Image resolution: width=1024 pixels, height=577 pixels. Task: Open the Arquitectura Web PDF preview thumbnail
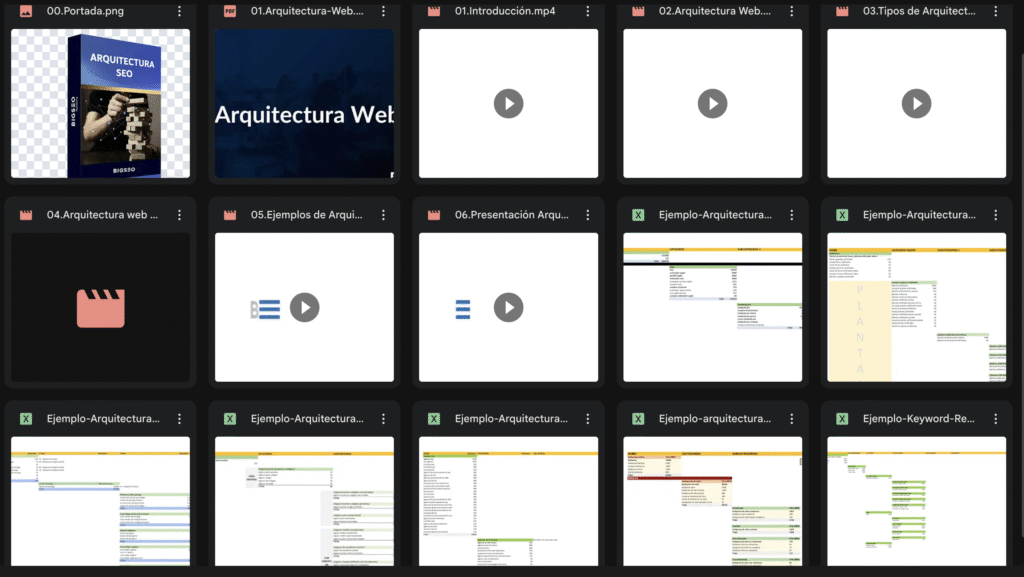304,103
